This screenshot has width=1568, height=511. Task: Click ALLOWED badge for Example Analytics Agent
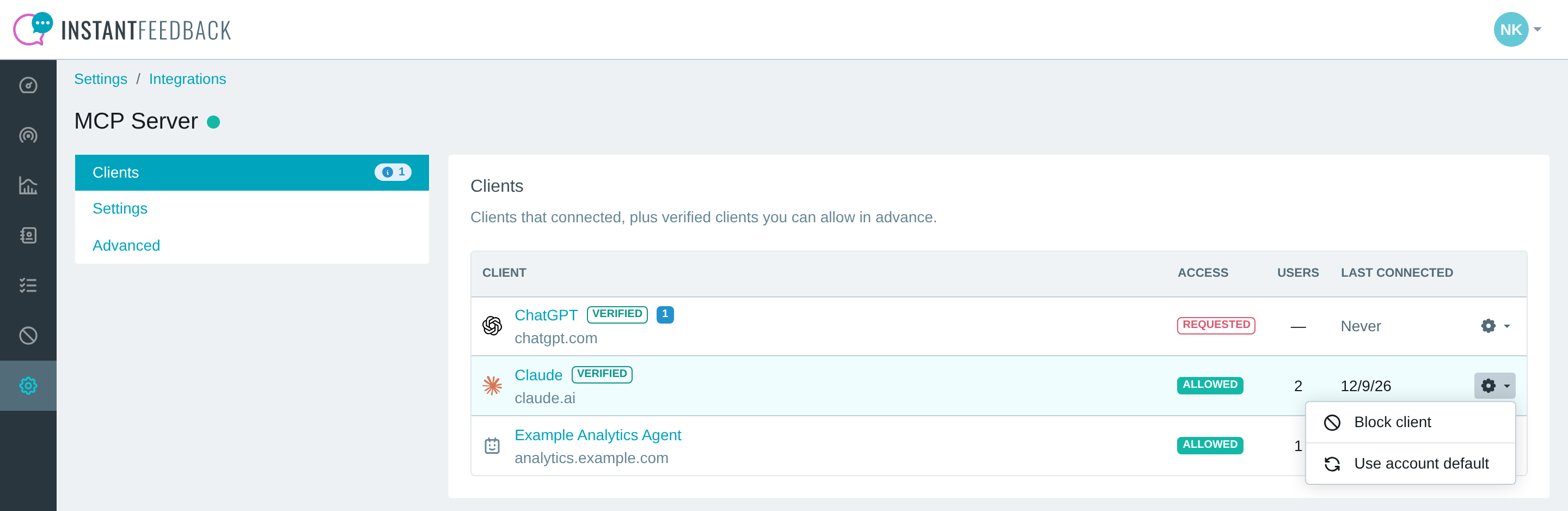point(1209,445)
